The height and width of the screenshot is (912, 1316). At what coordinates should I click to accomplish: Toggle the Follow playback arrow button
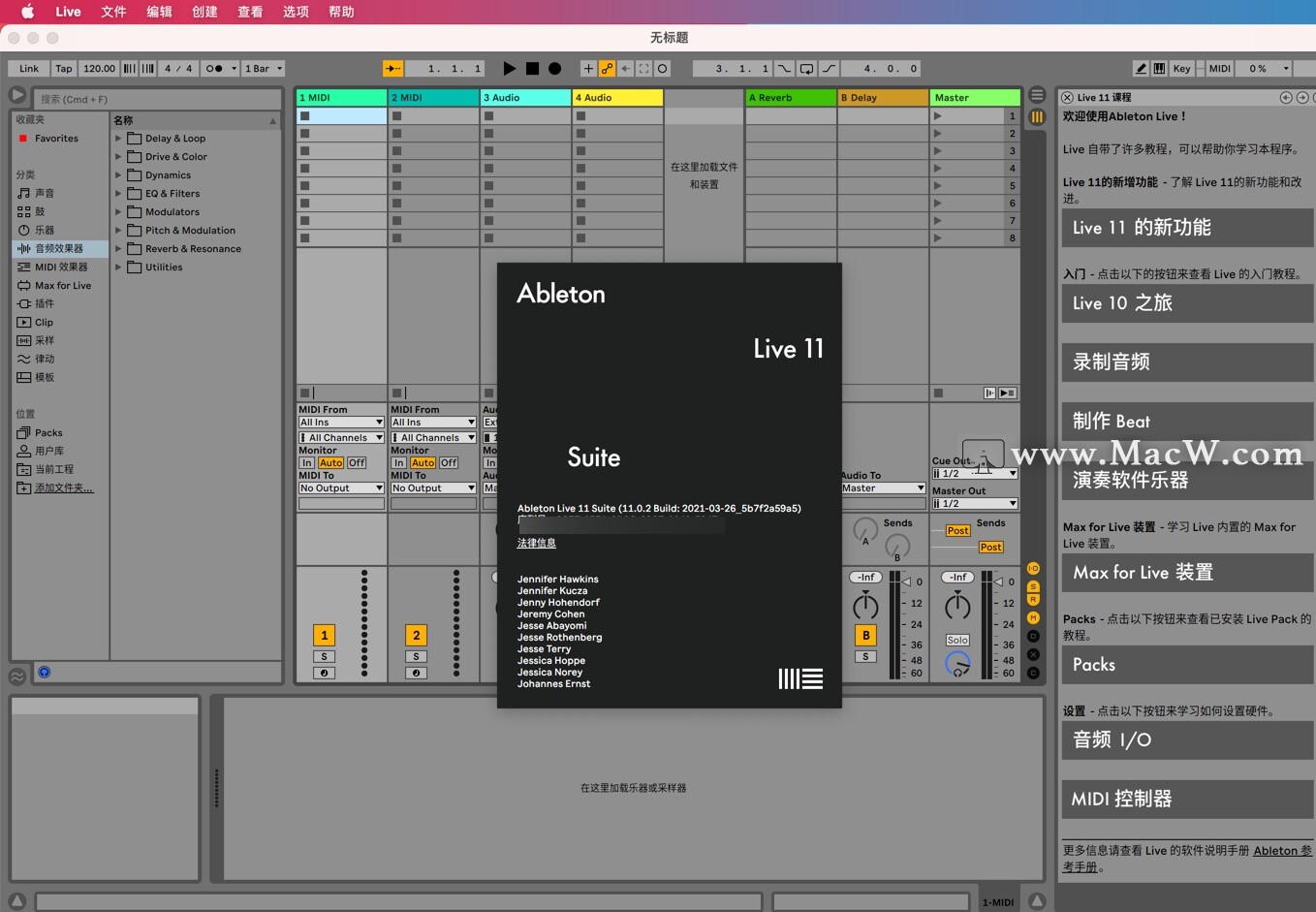392,69
